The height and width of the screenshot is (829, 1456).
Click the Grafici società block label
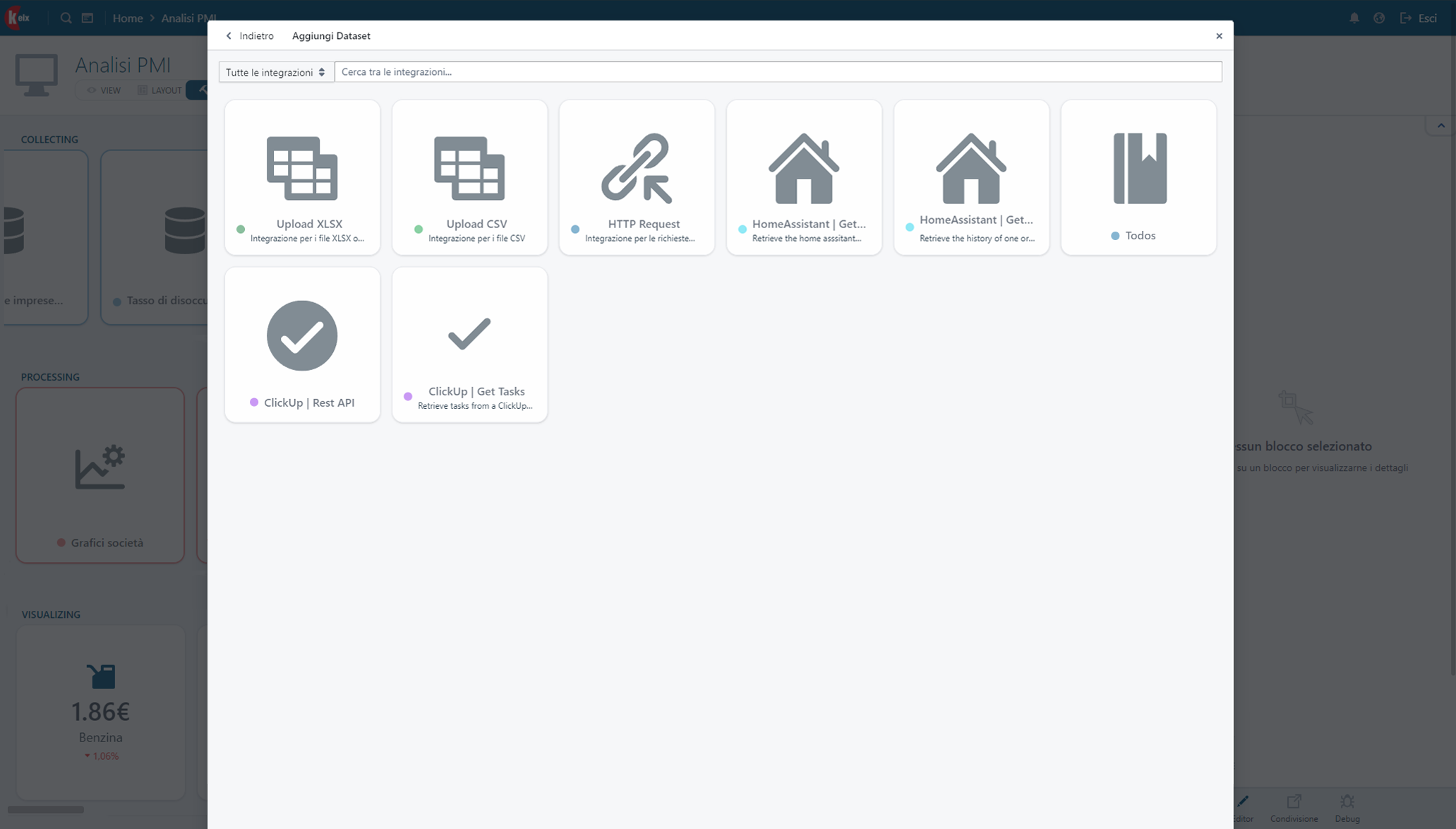pos(107,542)
